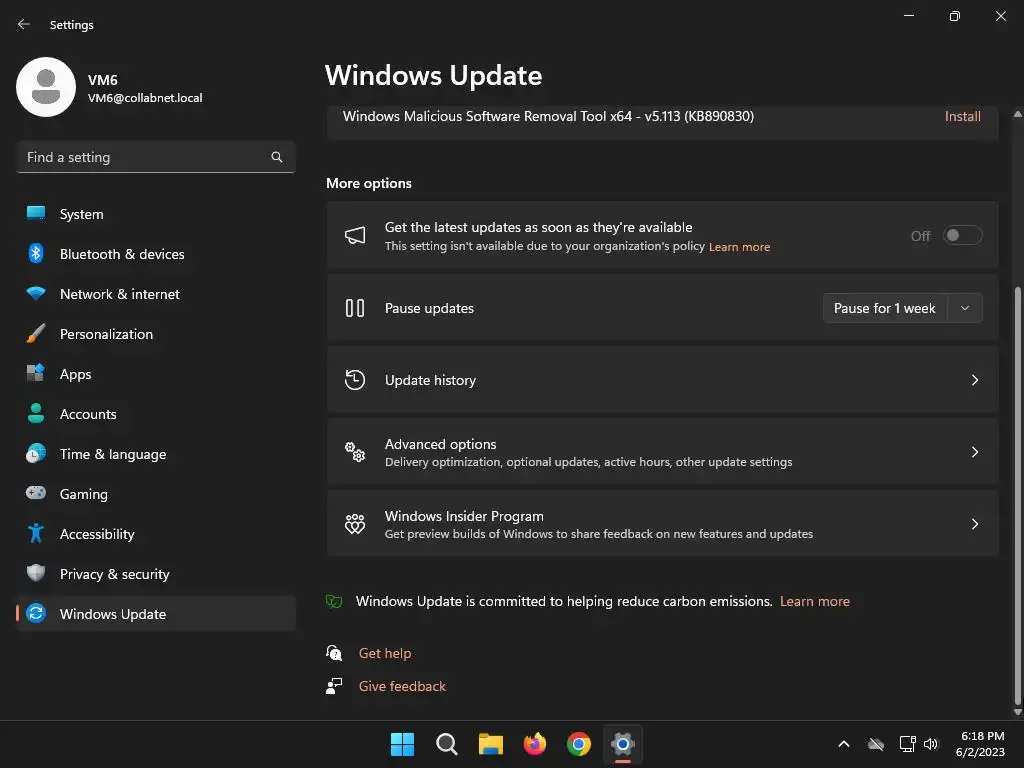Select Time & language in sidebar

tap(155, 454)
